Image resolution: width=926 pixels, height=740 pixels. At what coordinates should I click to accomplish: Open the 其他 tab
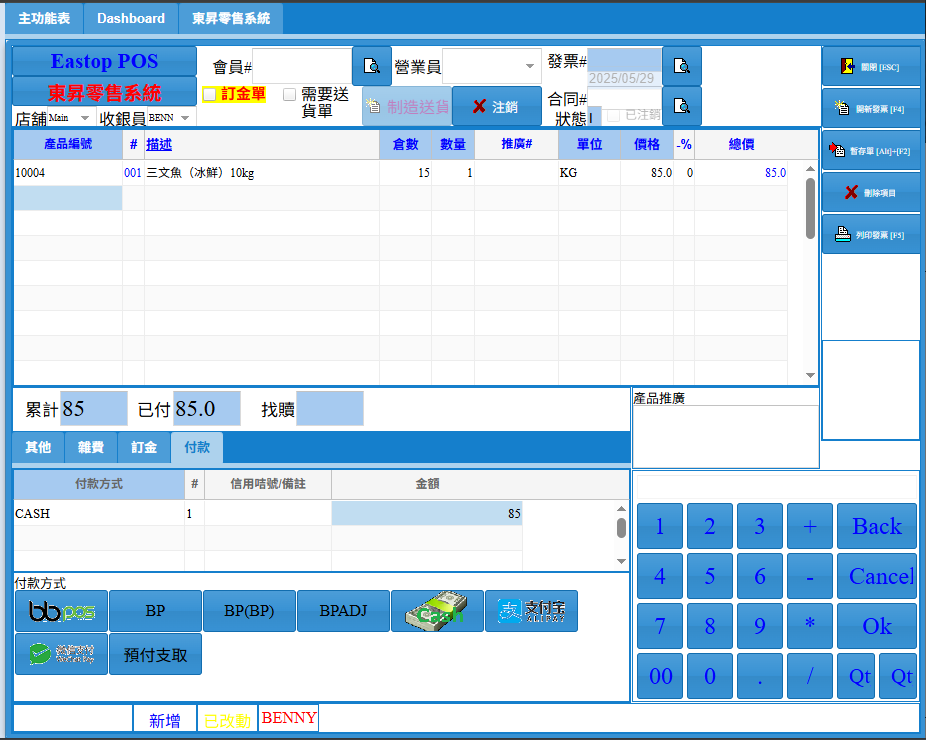(x=38, y=447)
